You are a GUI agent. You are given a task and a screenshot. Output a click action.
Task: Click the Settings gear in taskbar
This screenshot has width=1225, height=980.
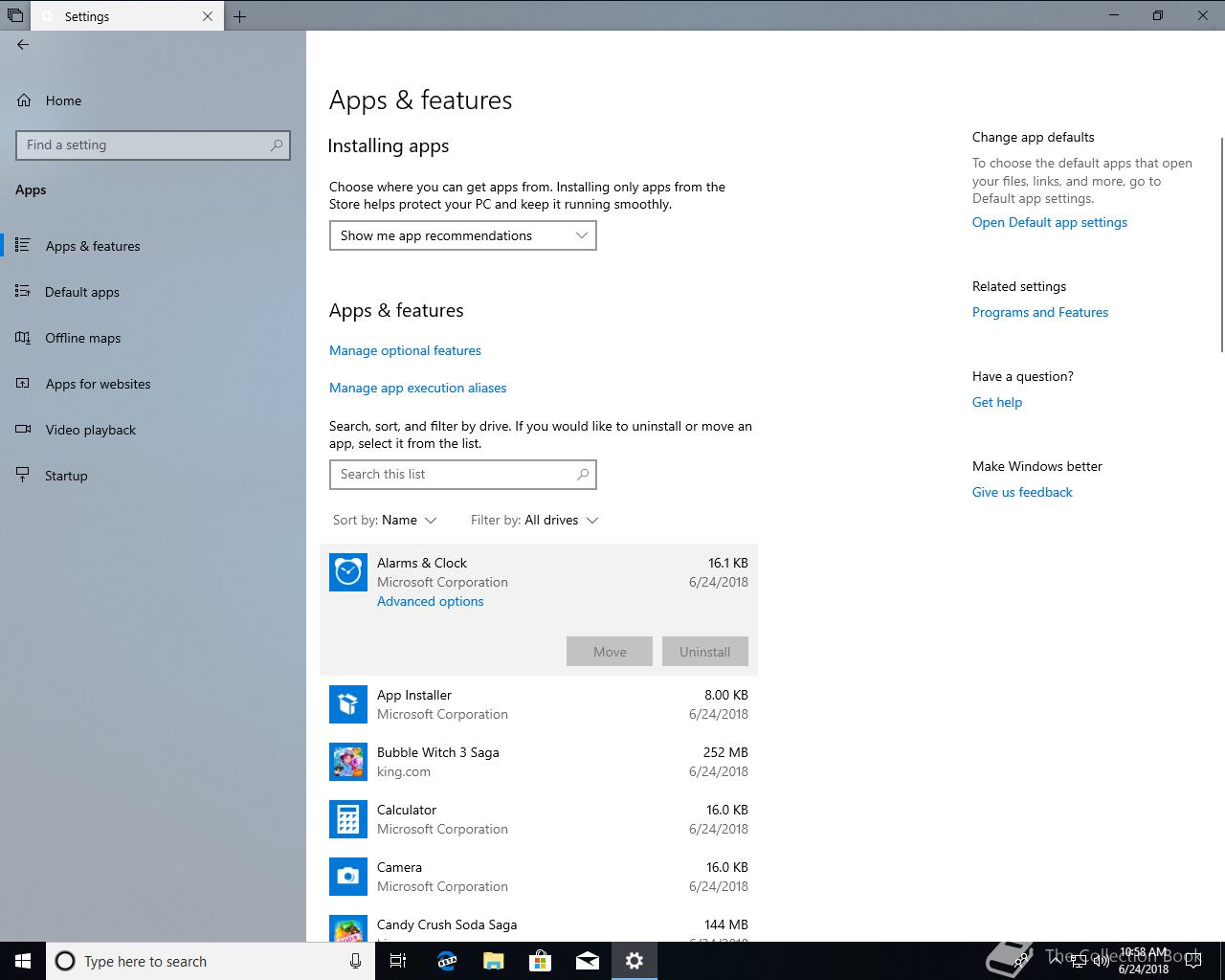[635, 961]
